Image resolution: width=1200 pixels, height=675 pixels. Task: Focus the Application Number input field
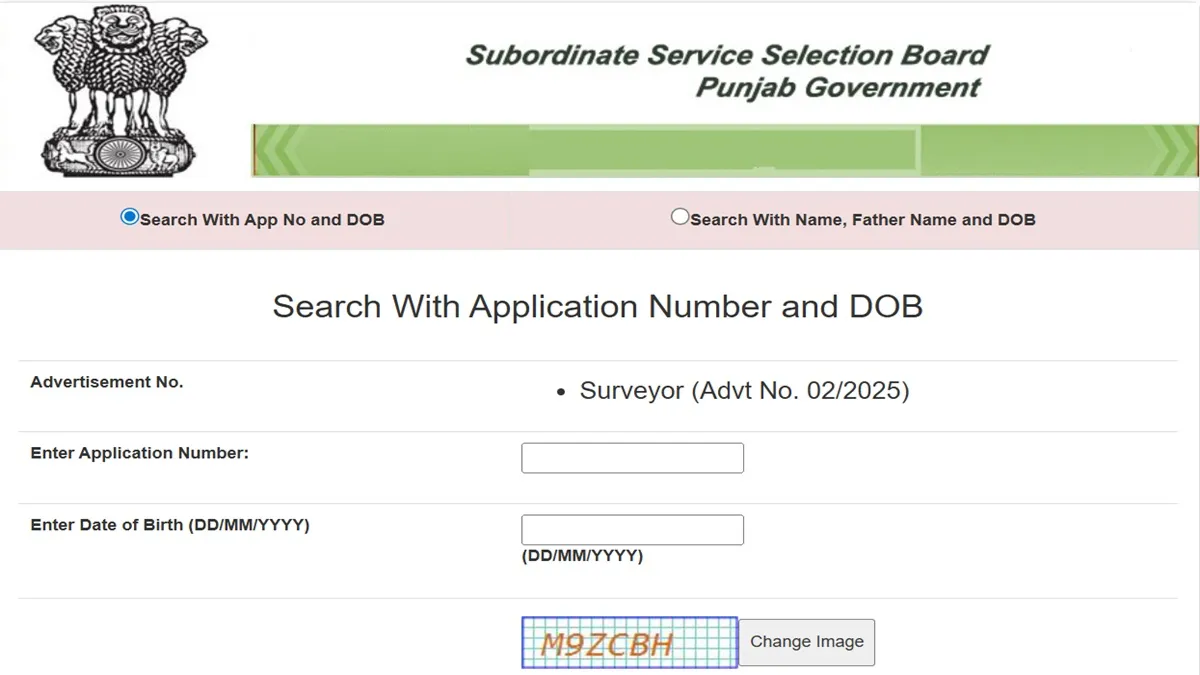coord(632,458)
